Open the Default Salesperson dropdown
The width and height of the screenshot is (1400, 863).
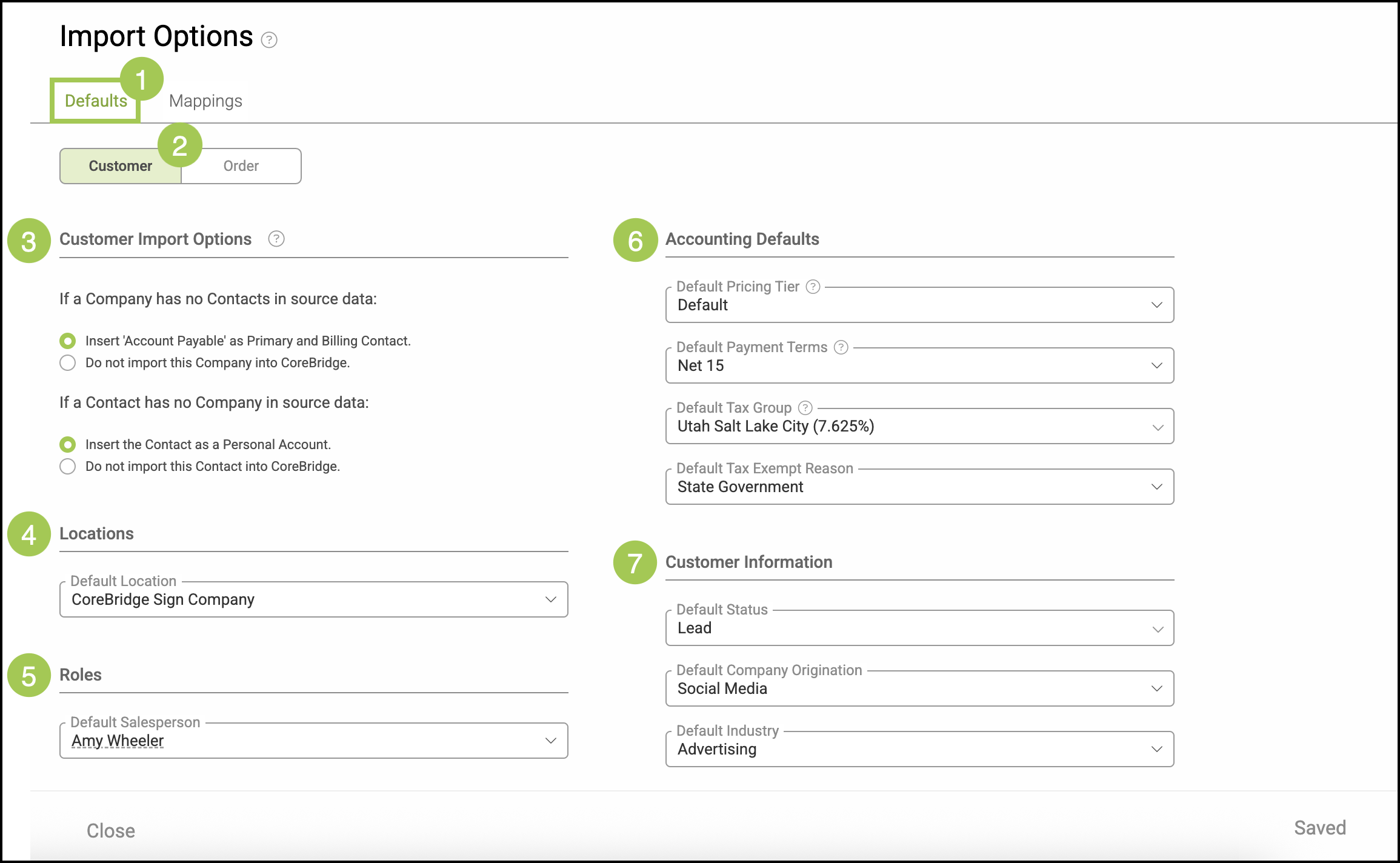click(313, 741)
